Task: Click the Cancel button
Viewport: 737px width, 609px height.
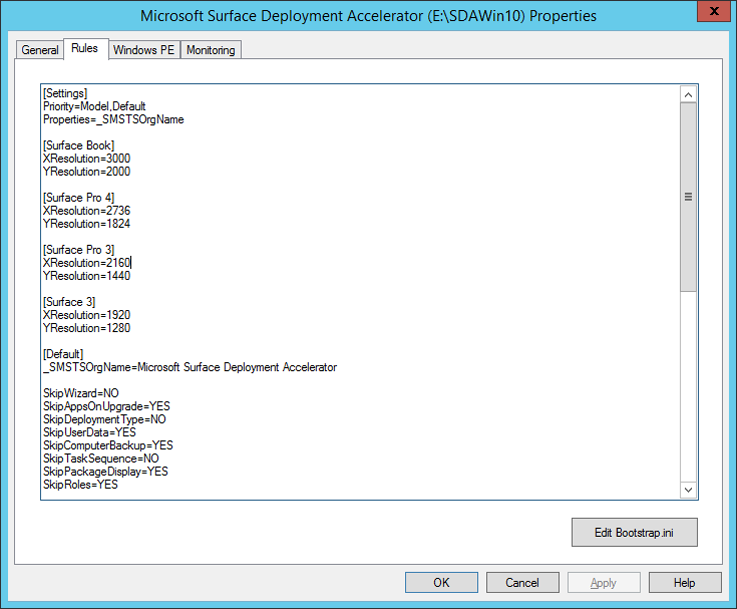Action: [x=522, y=583]
